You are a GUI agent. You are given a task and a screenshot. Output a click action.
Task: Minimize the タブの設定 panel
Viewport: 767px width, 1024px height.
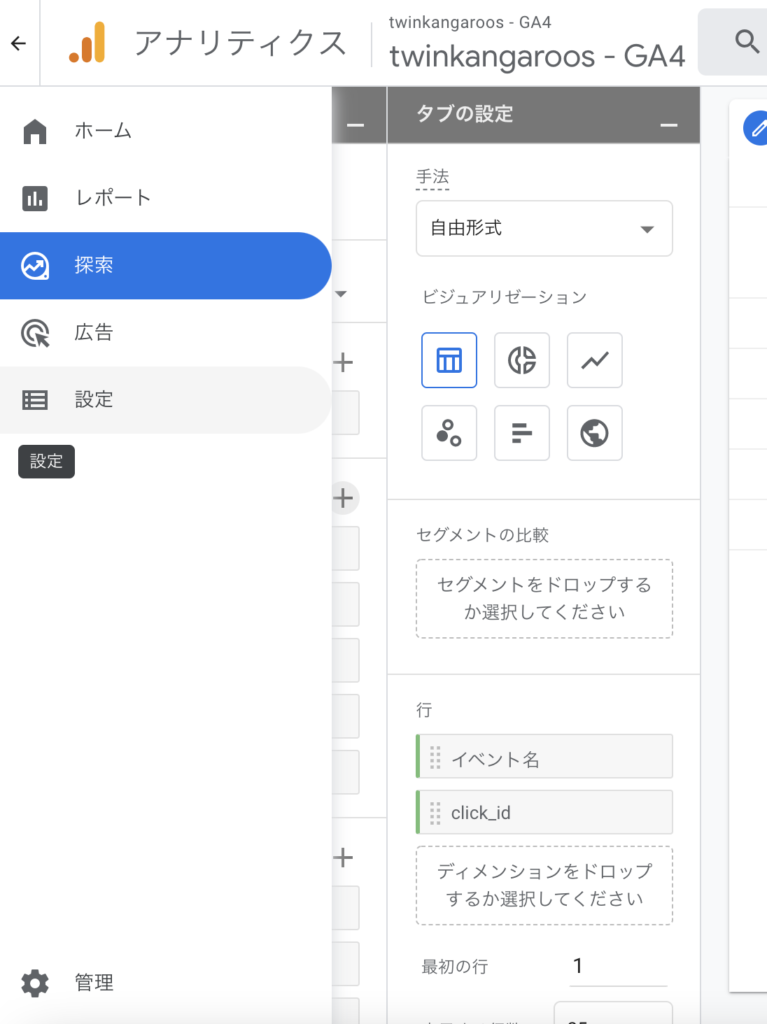[x=668, y=125]
